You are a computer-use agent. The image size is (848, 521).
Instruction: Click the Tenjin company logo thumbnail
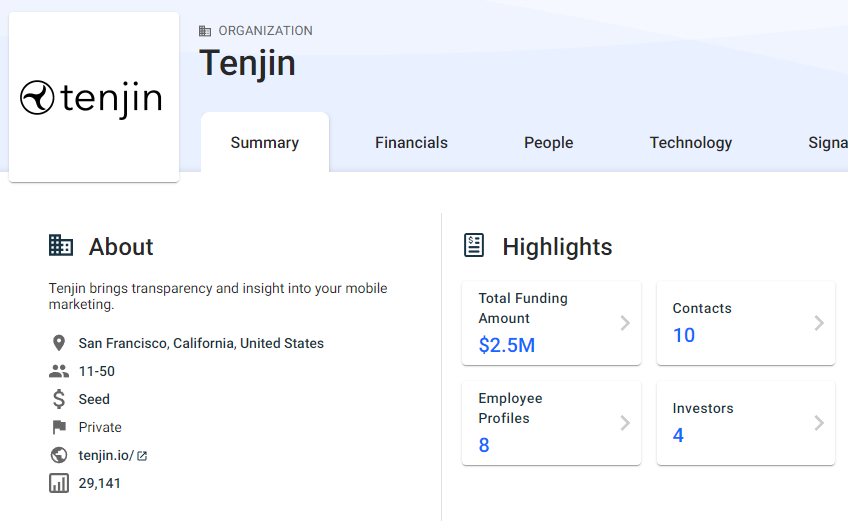[x=94, y=97]
